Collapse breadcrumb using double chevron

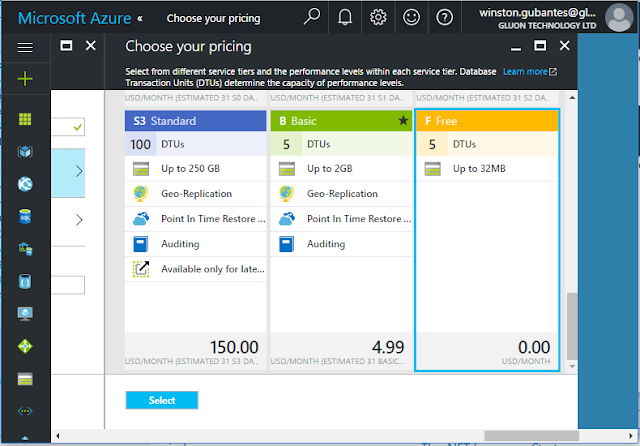(140, 18)
